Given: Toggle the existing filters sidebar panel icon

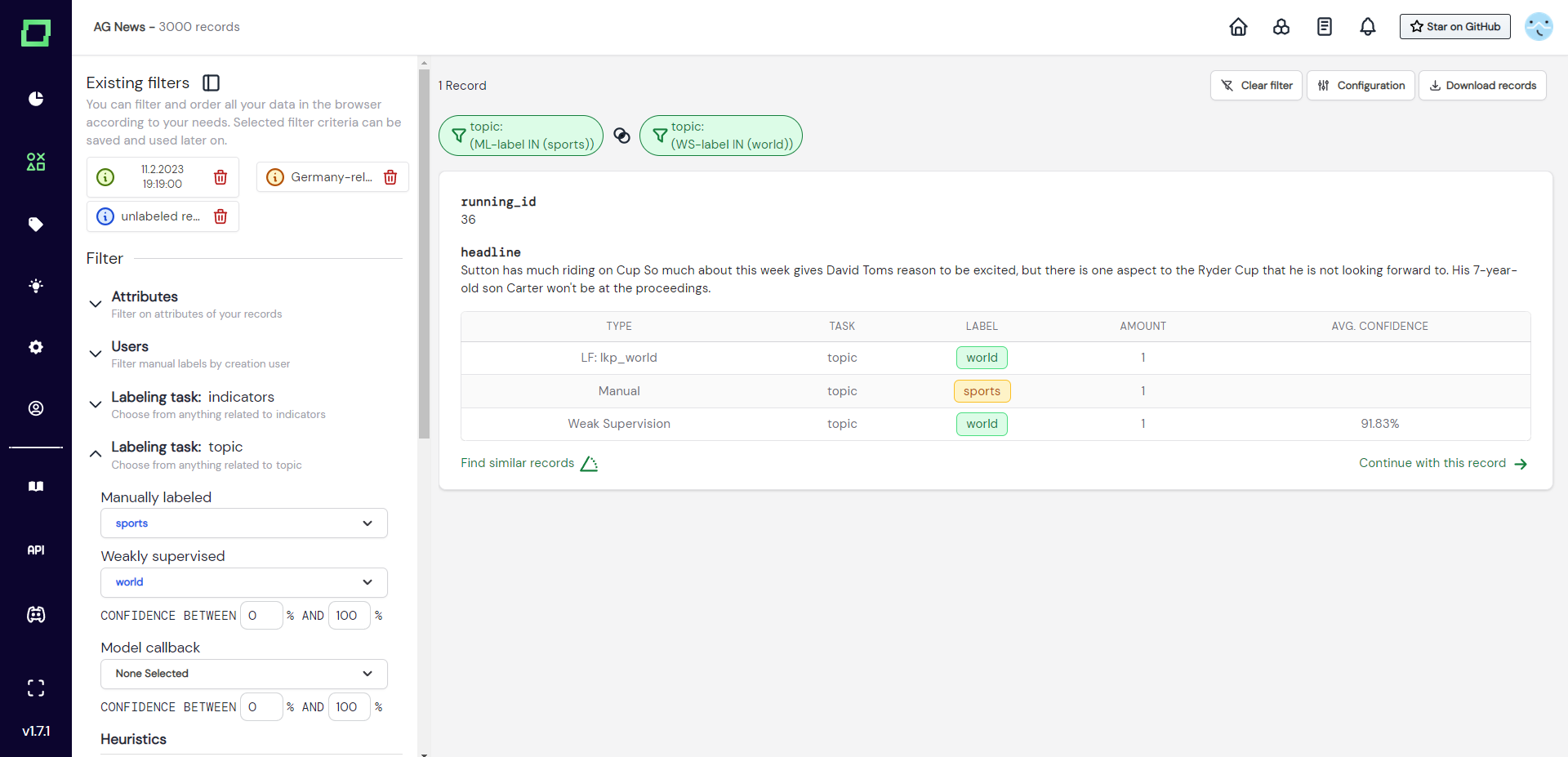Looking at the screenshot, I should [x=212, y=82].
